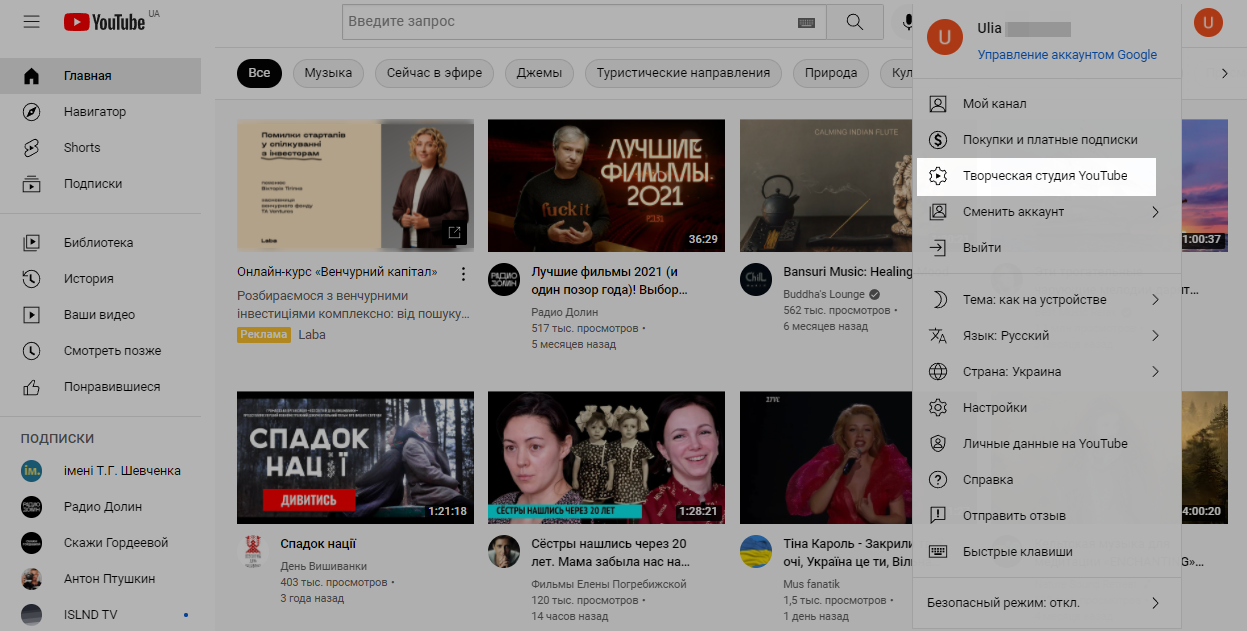
Task: Click the voice search microphone
Action: coord(909,22)
